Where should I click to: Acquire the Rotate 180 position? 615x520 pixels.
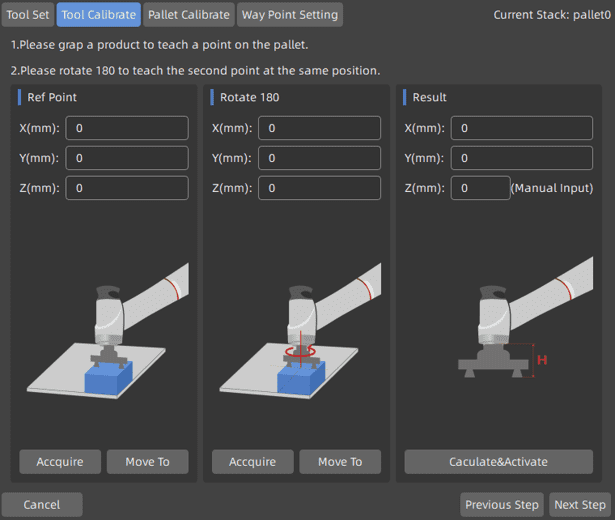coord(253,462)
